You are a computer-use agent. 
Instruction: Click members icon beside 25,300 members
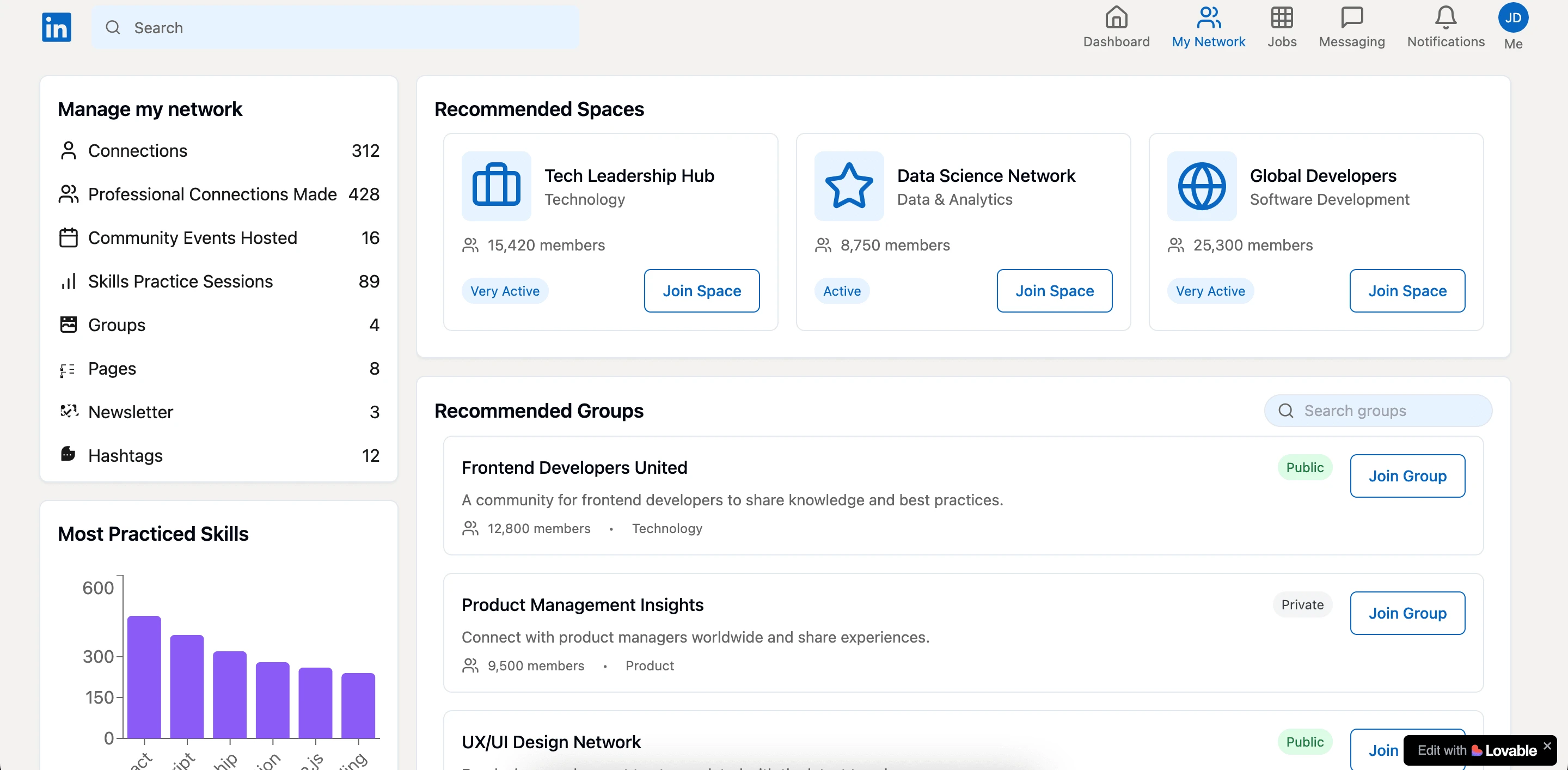coord(1175,245)
